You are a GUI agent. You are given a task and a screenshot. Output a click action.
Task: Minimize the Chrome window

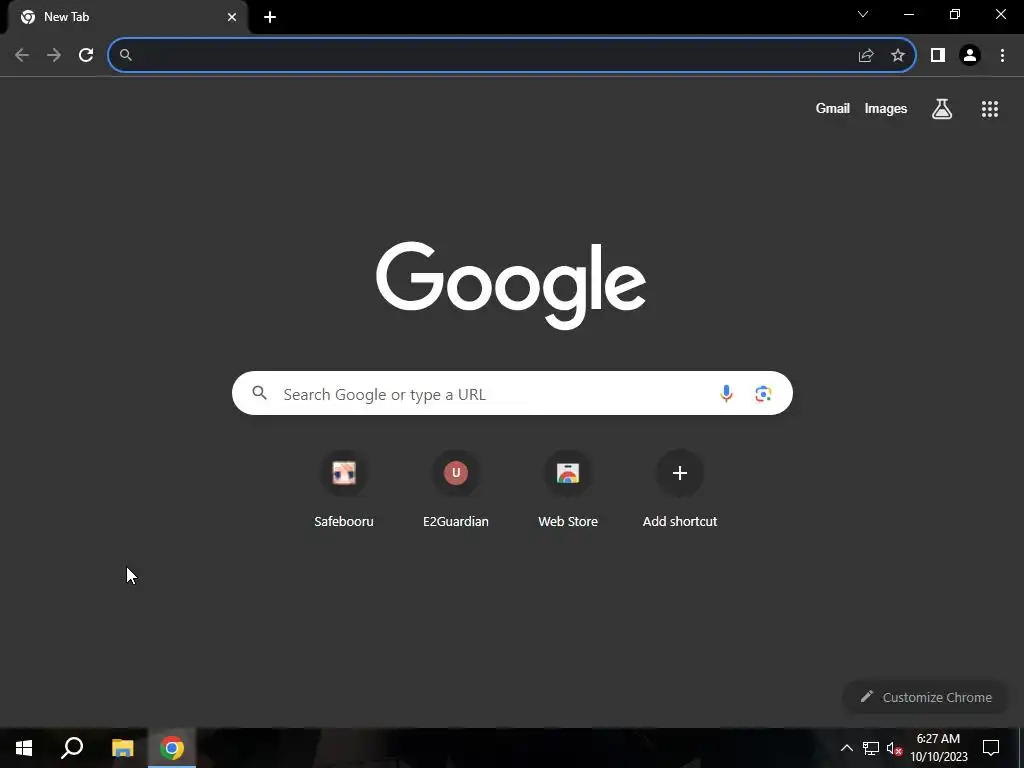coord(909,14)
